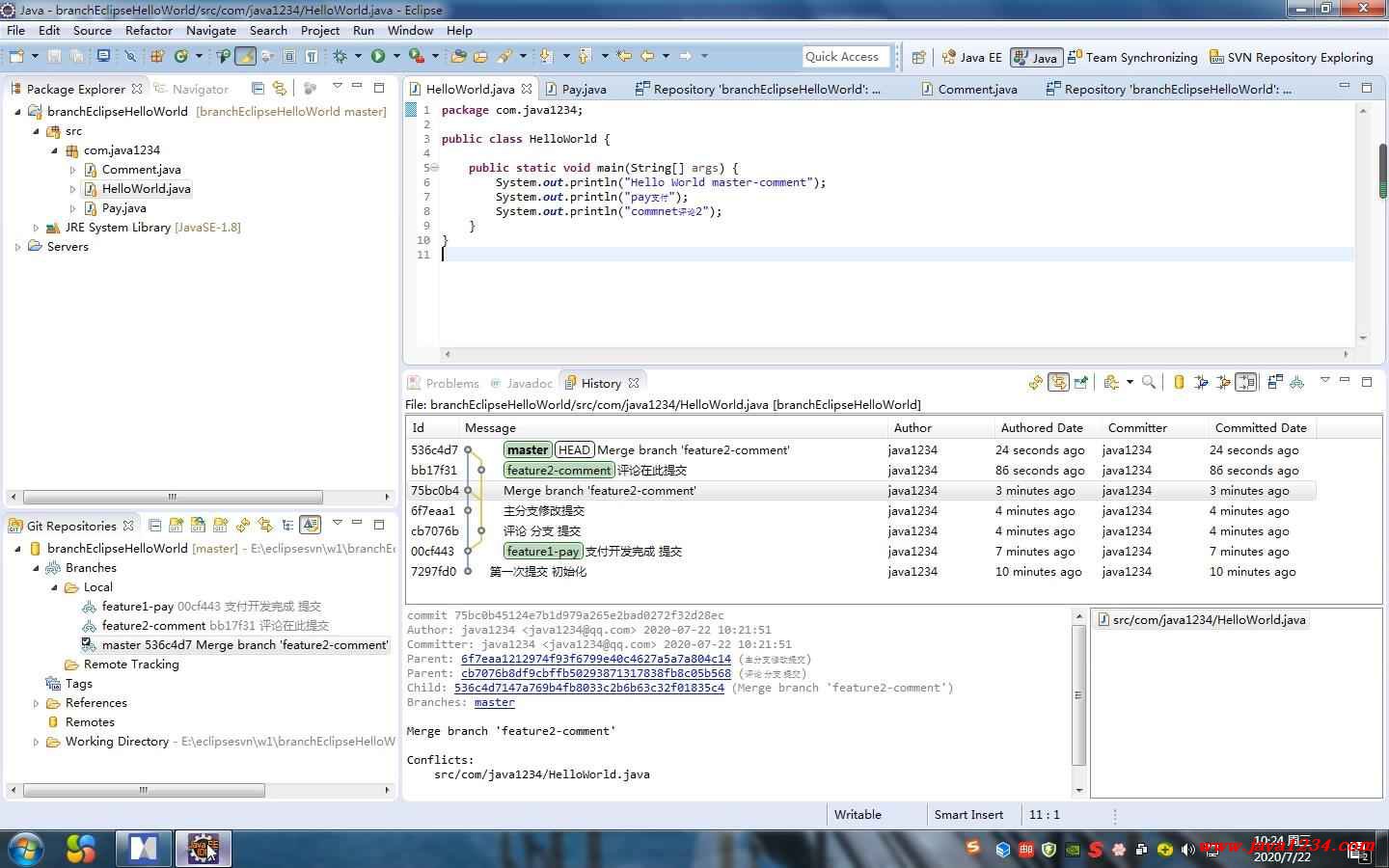
Task: Open the Navigate menu
Action: click(211, 30)
